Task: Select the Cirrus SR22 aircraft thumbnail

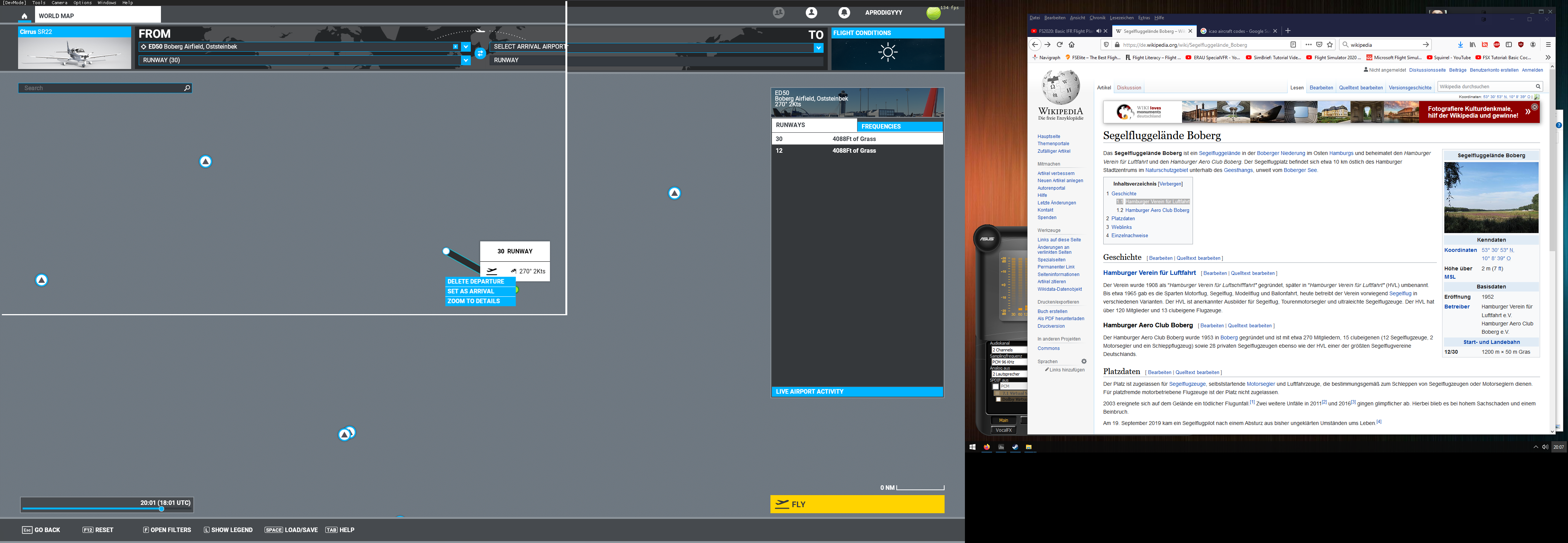Action: [x=74, y=48]
